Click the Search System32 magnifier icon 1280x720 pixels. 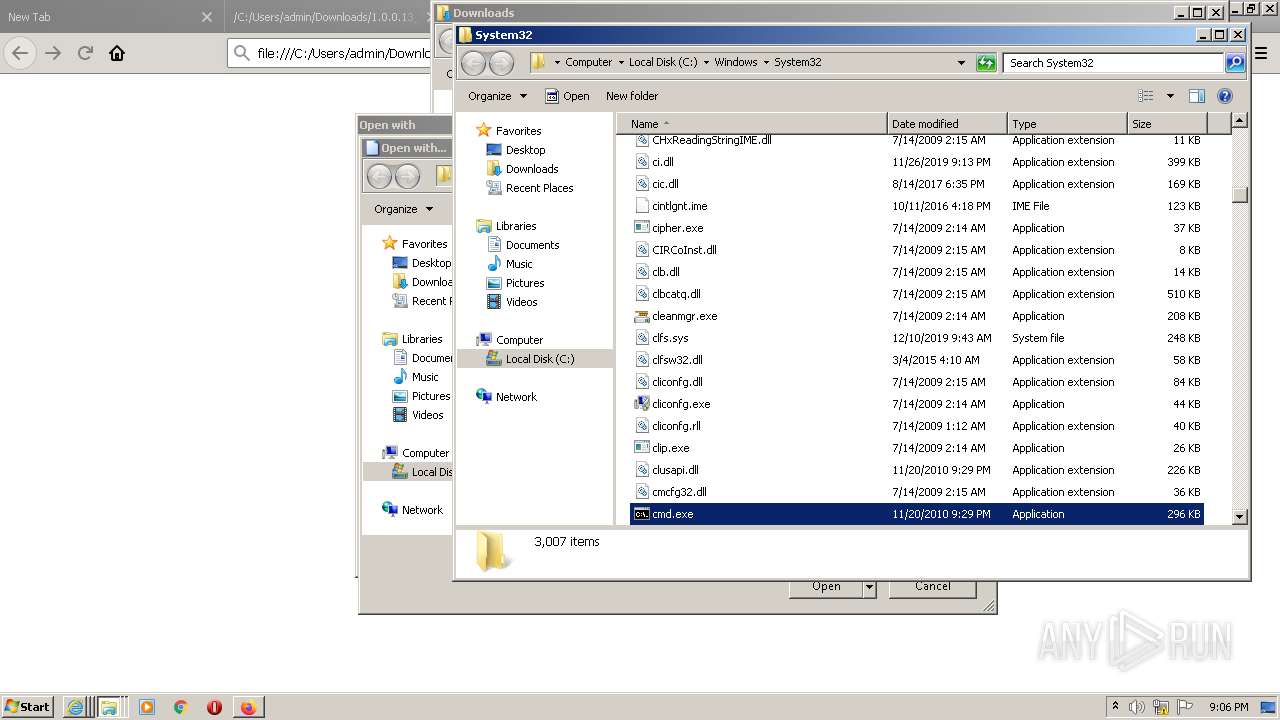(1235, 62)
